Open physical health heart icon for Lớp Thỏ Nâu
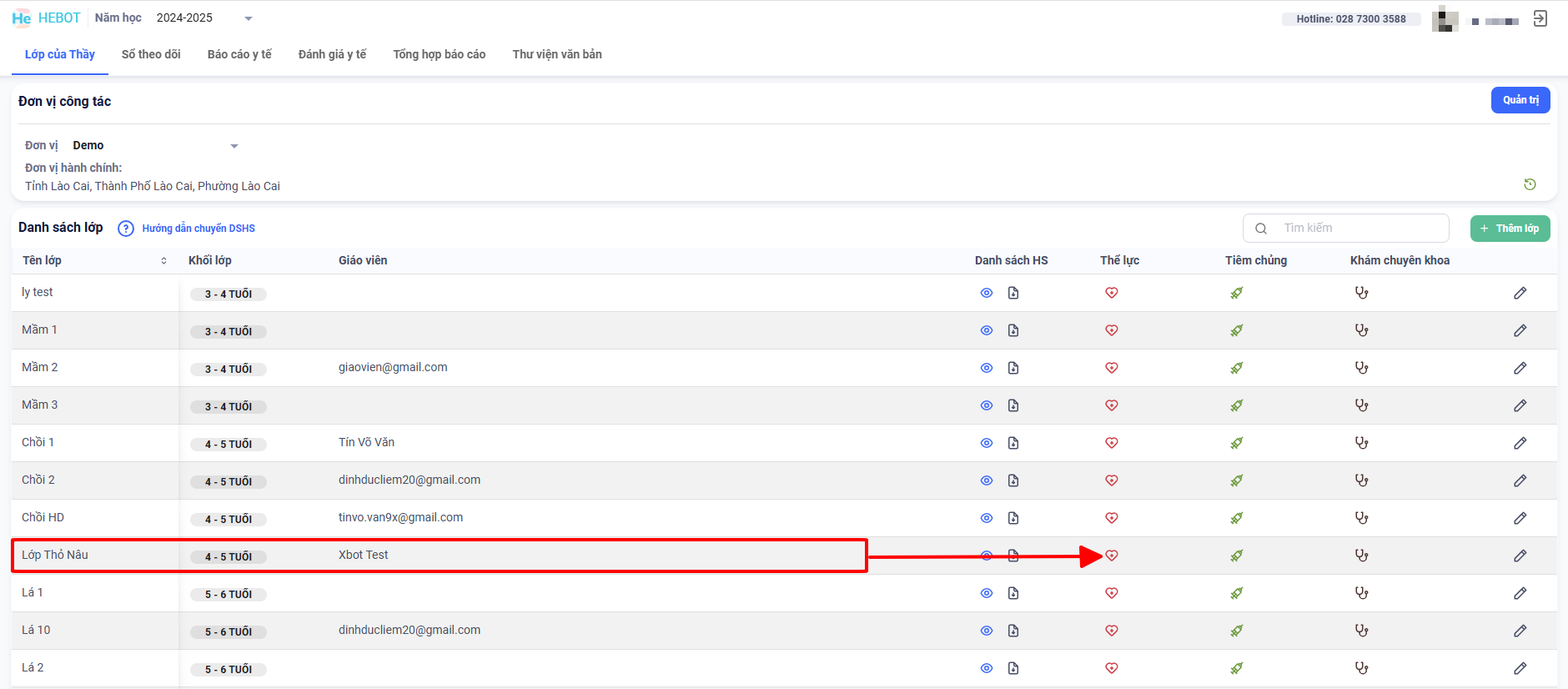Image resolution: width=1568 pixels, height=689 pixels. click(x=1112, y=556)
